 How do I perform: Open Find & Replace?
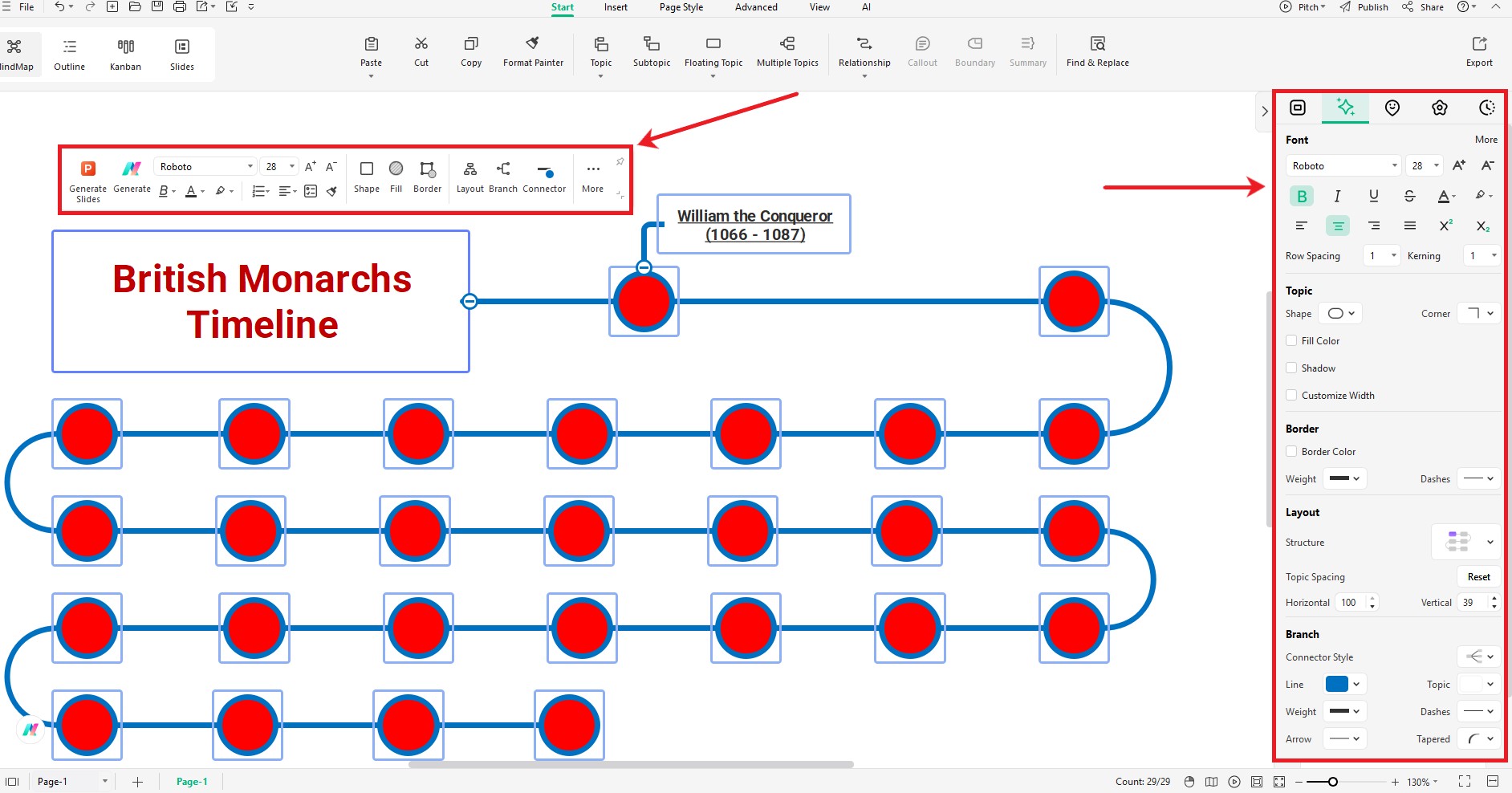click(x=1097, y=52)
